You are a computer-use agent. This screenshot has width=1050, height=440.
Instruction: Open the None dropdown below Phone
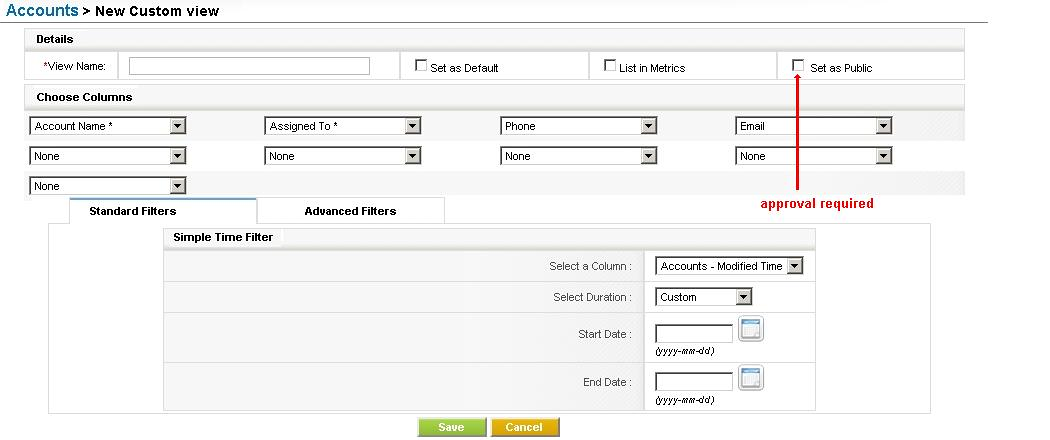pyautogui.click(x=579, y=156)
